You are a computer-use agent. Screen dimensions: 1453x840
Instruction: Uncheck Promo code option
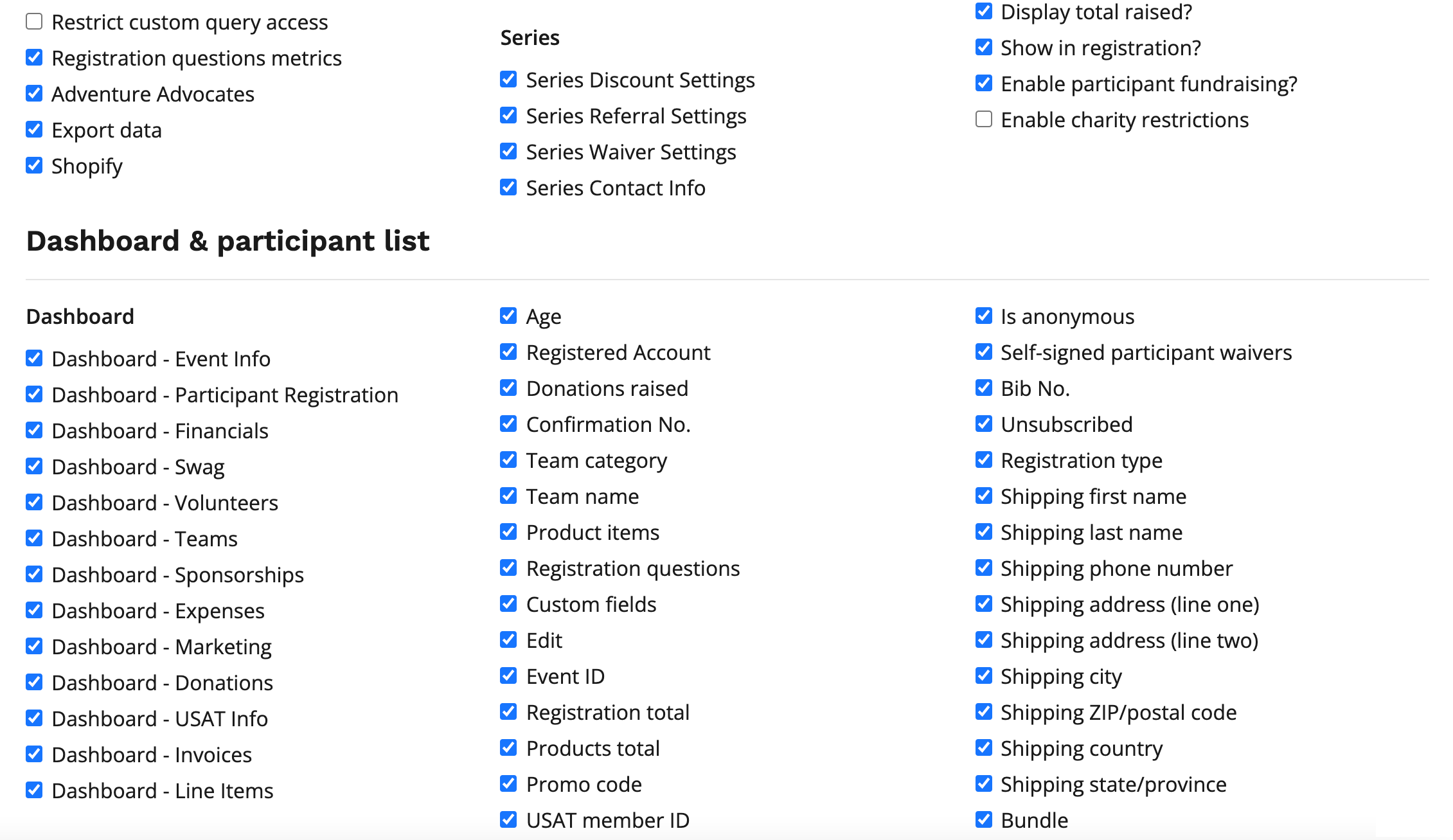point(508,784)
